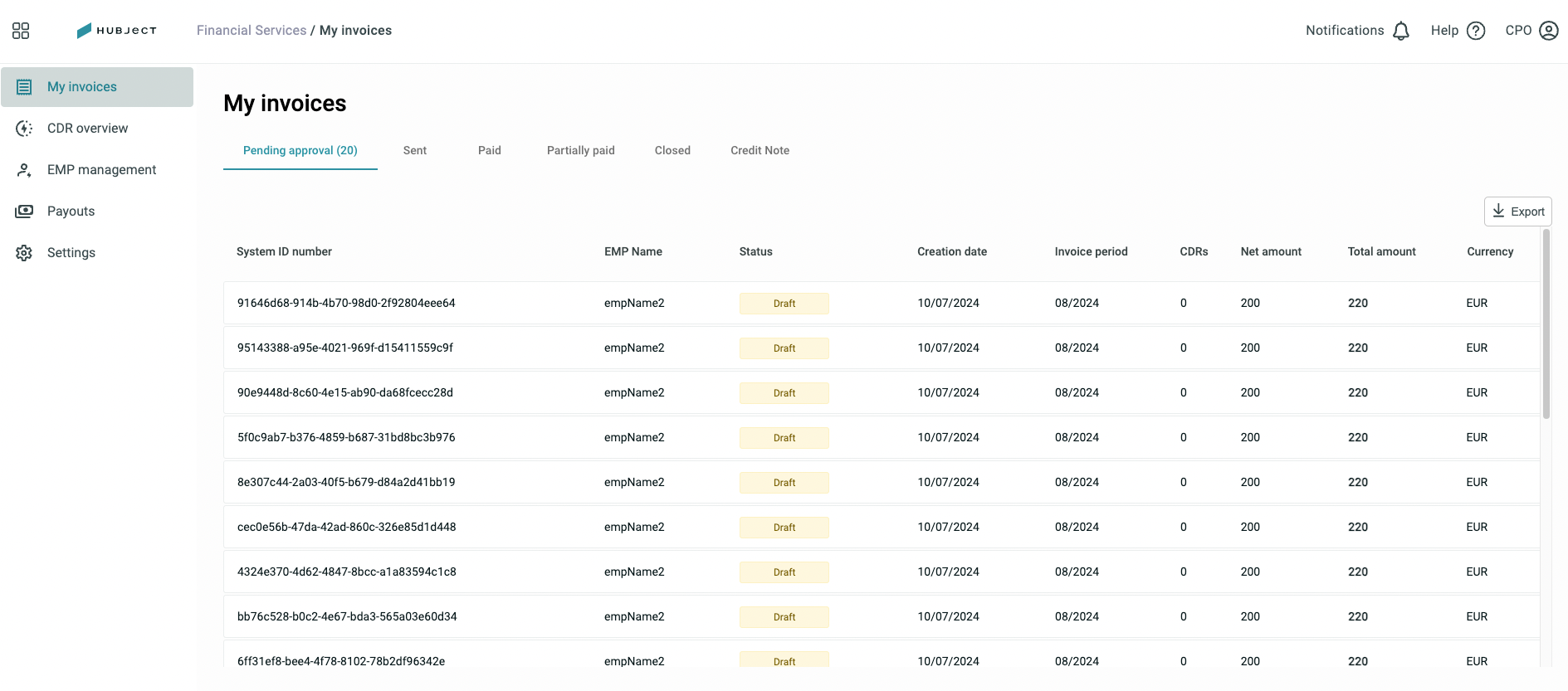
Task: Click invoice period 08/2024 in 4324e370 row
Action: click(1077, 572)
